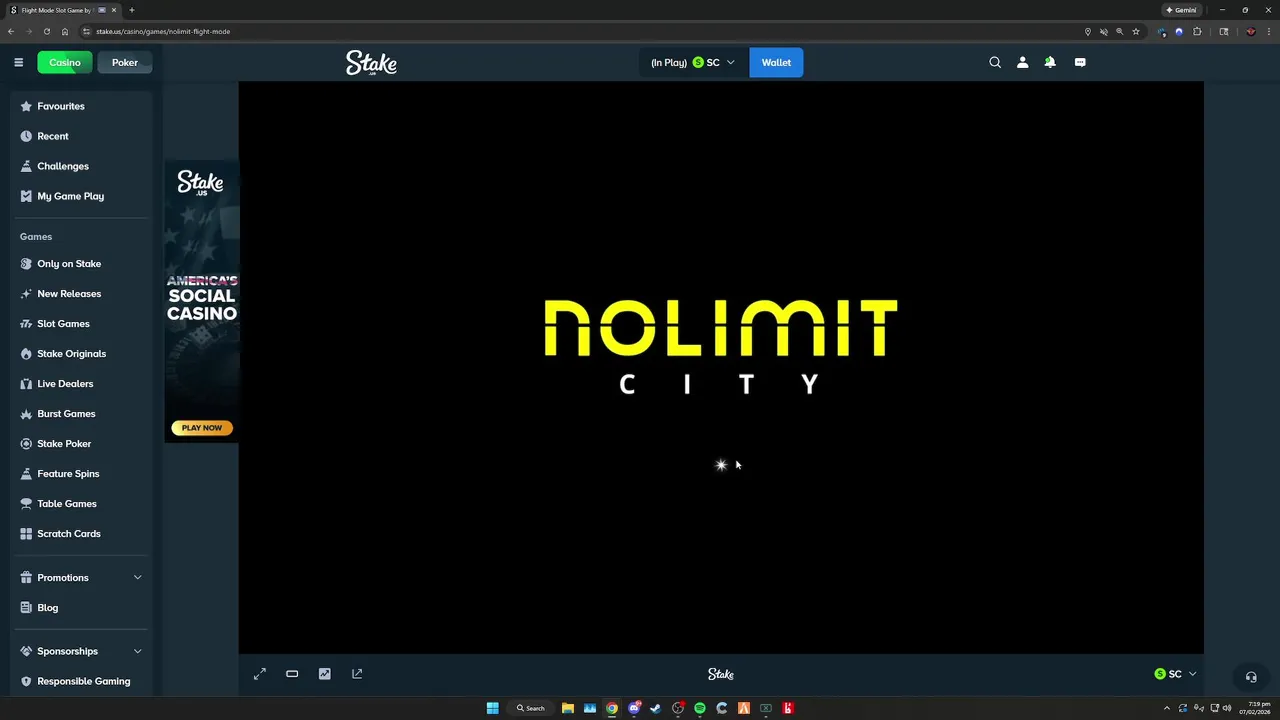
Task: Click the Stake logo in the header
Action: tap(371, 63)
